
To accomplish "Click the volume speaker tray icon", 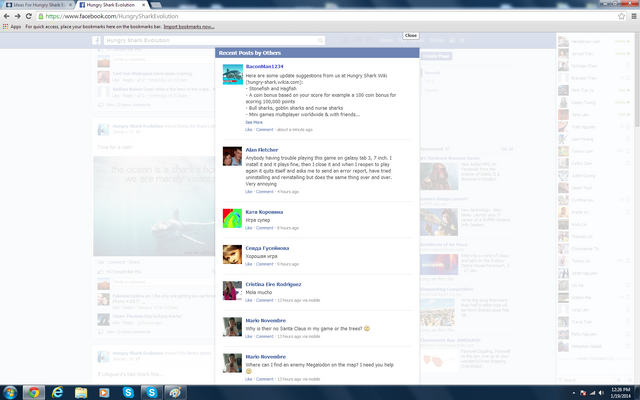I will pyautogui.click(x=601, y=393).
